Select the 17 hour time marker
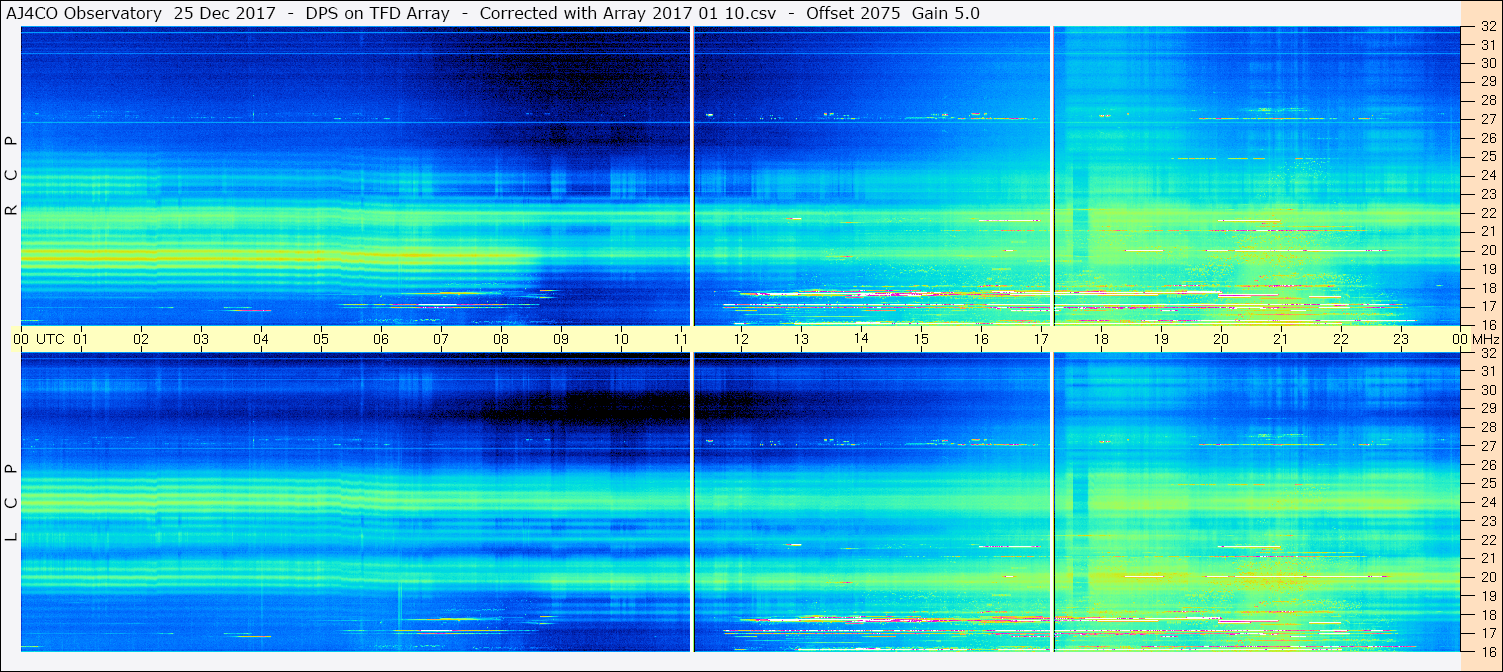The width and height of the screenshot is (1503, 672). coord(1041,339)
